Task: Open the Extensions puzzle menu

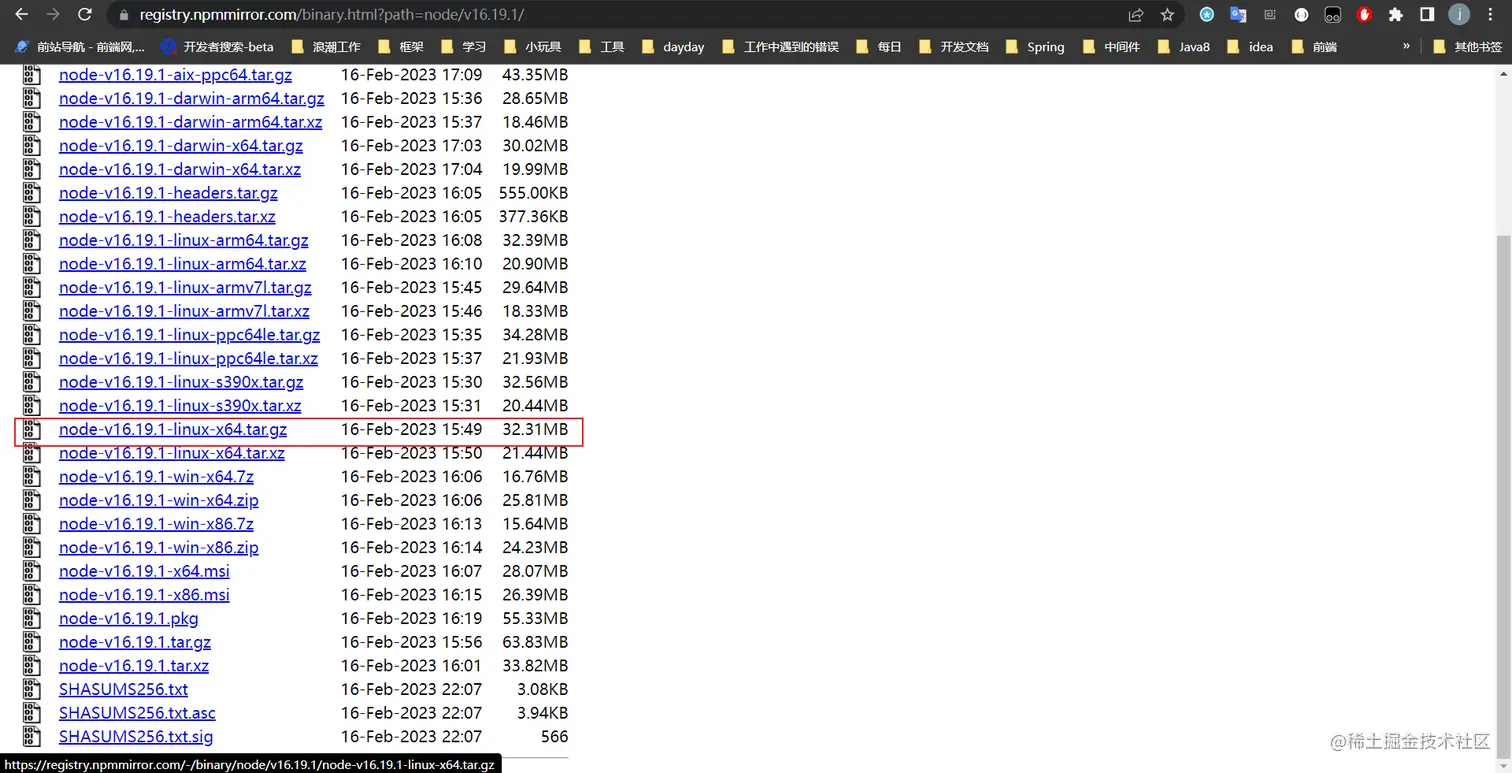Action: pyautogui.click(x=1396, y=15)
